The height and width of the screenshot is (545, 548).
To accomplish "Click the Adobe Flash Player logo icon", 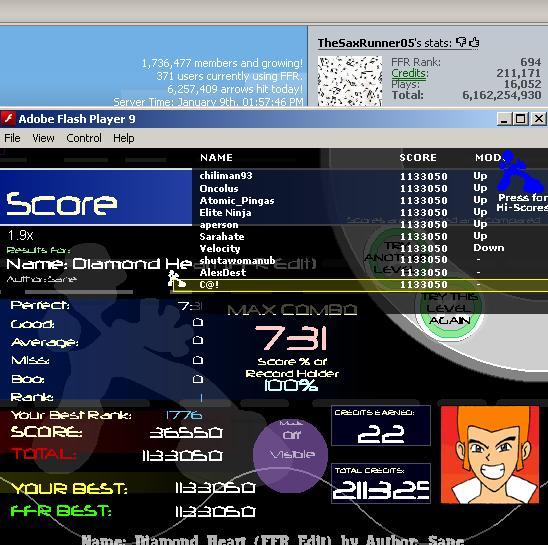I will point(8,119).
